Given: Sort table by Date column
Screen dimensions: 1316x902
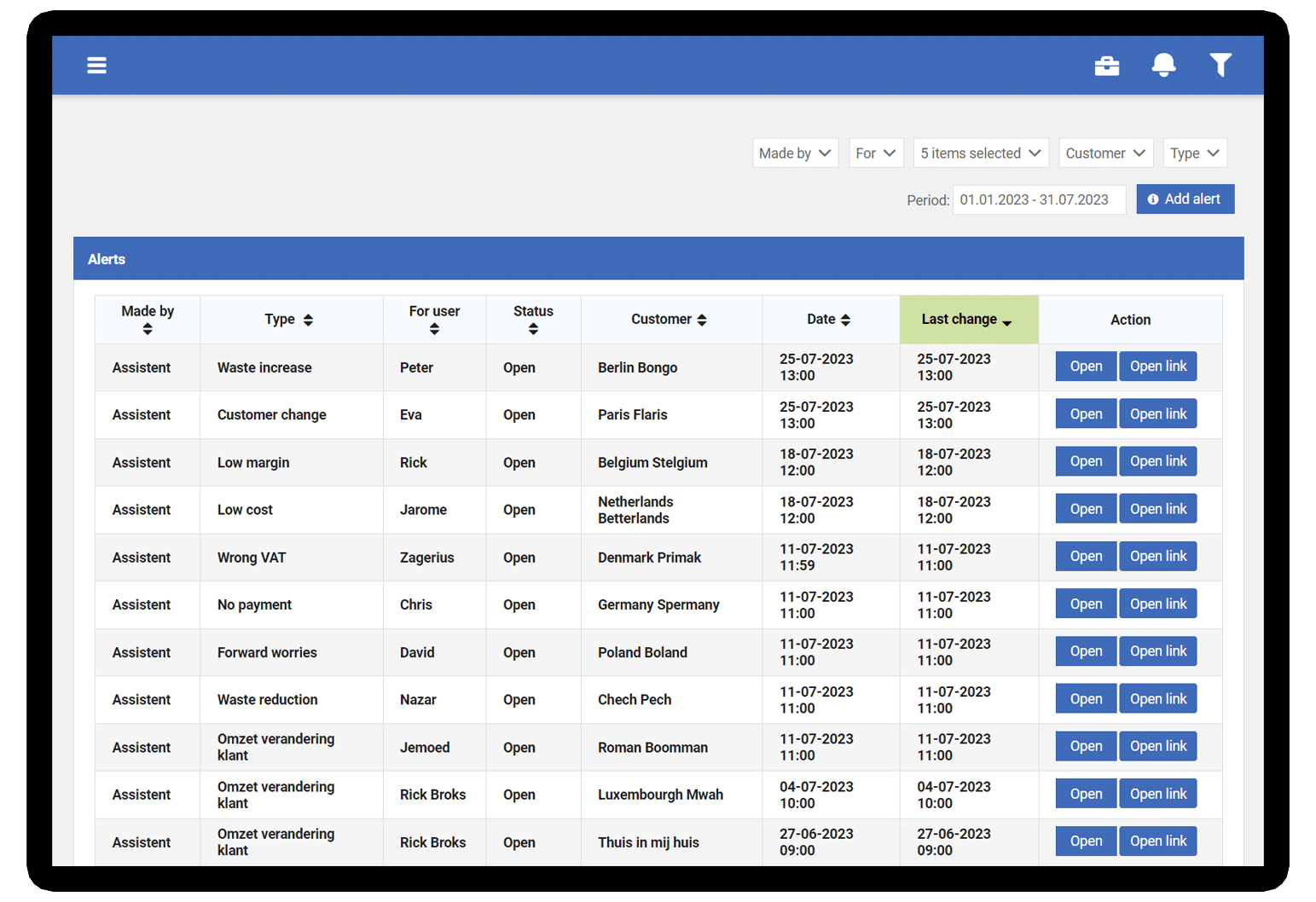Looking at the screenshot, I should point(845,320).
